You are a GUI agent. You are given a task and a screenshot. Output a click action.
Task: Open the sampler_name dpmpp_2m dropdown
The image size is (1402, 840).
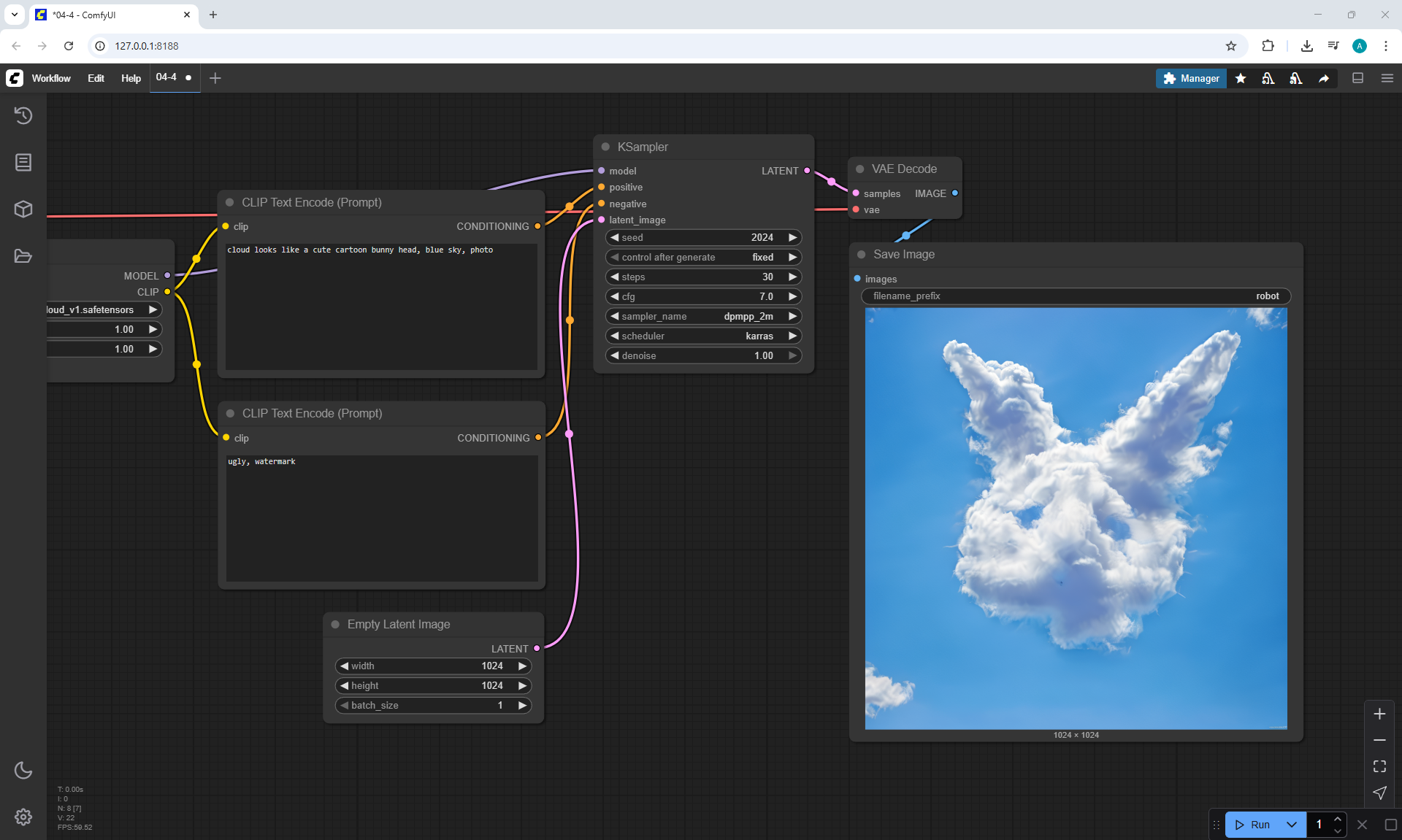pos(703,316)
